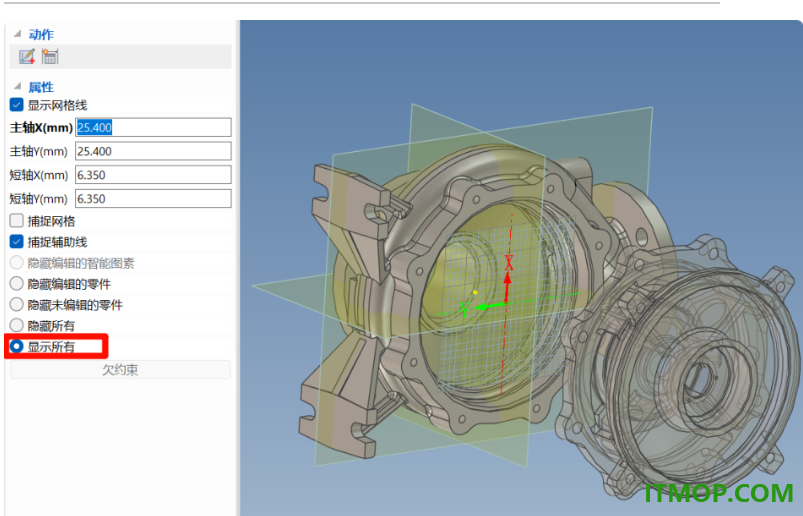Click the 短轴Y(mm) input box
Viewport: 803px width, 516px height.
[153, 199]
